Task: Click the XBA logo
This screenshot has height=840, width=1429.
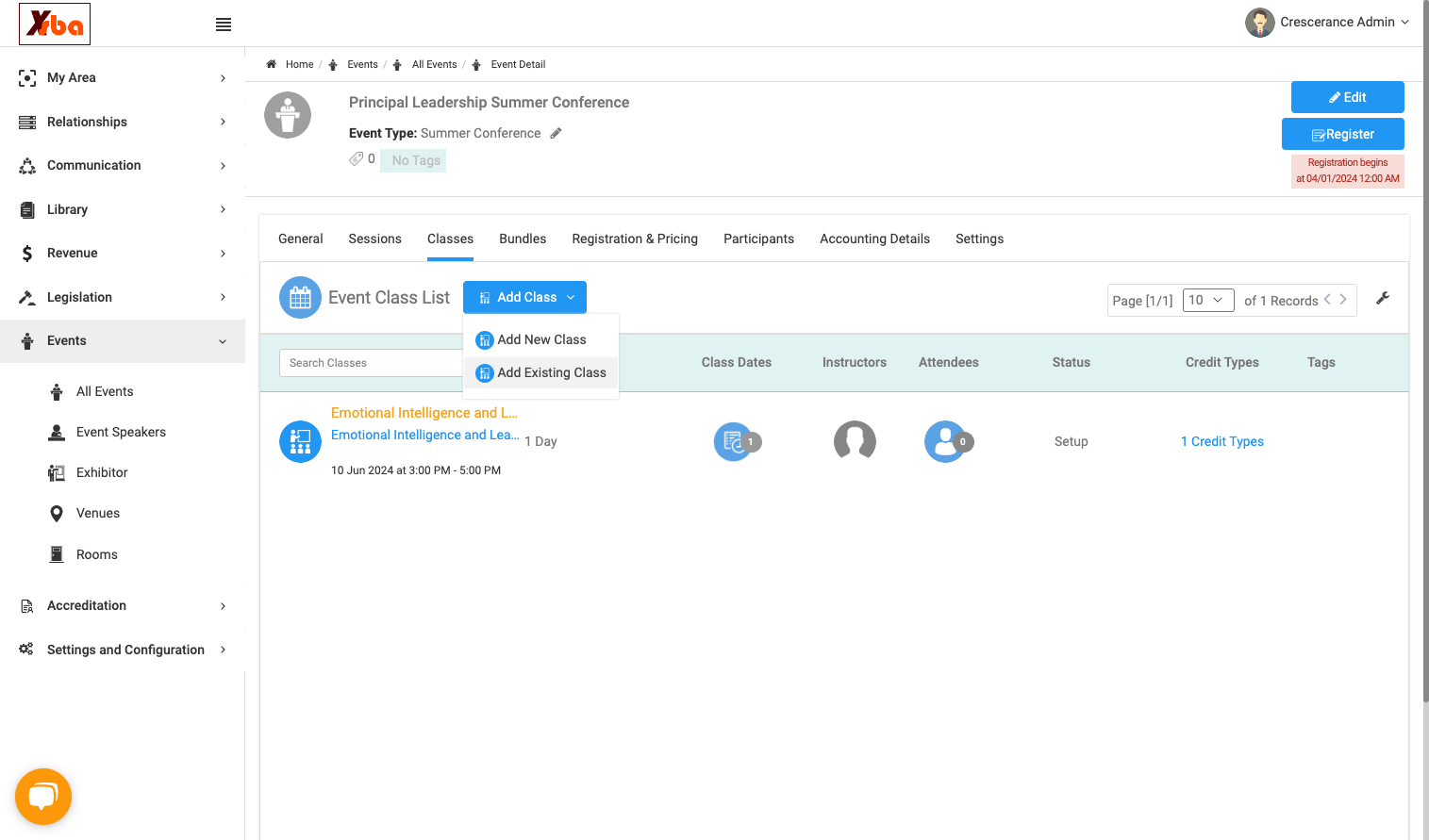Action: pyautogui.click(x=55, y=24)
